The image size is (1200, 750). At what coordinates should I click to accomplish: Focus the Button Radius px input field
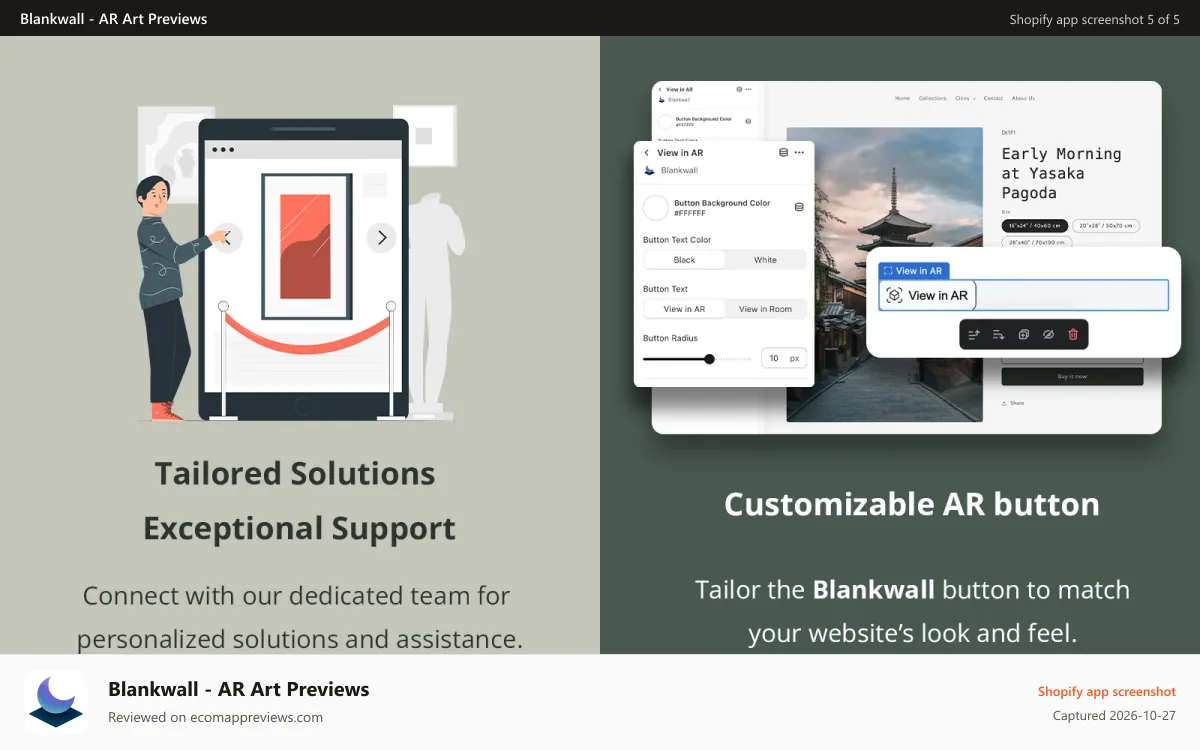click(784, 358)
